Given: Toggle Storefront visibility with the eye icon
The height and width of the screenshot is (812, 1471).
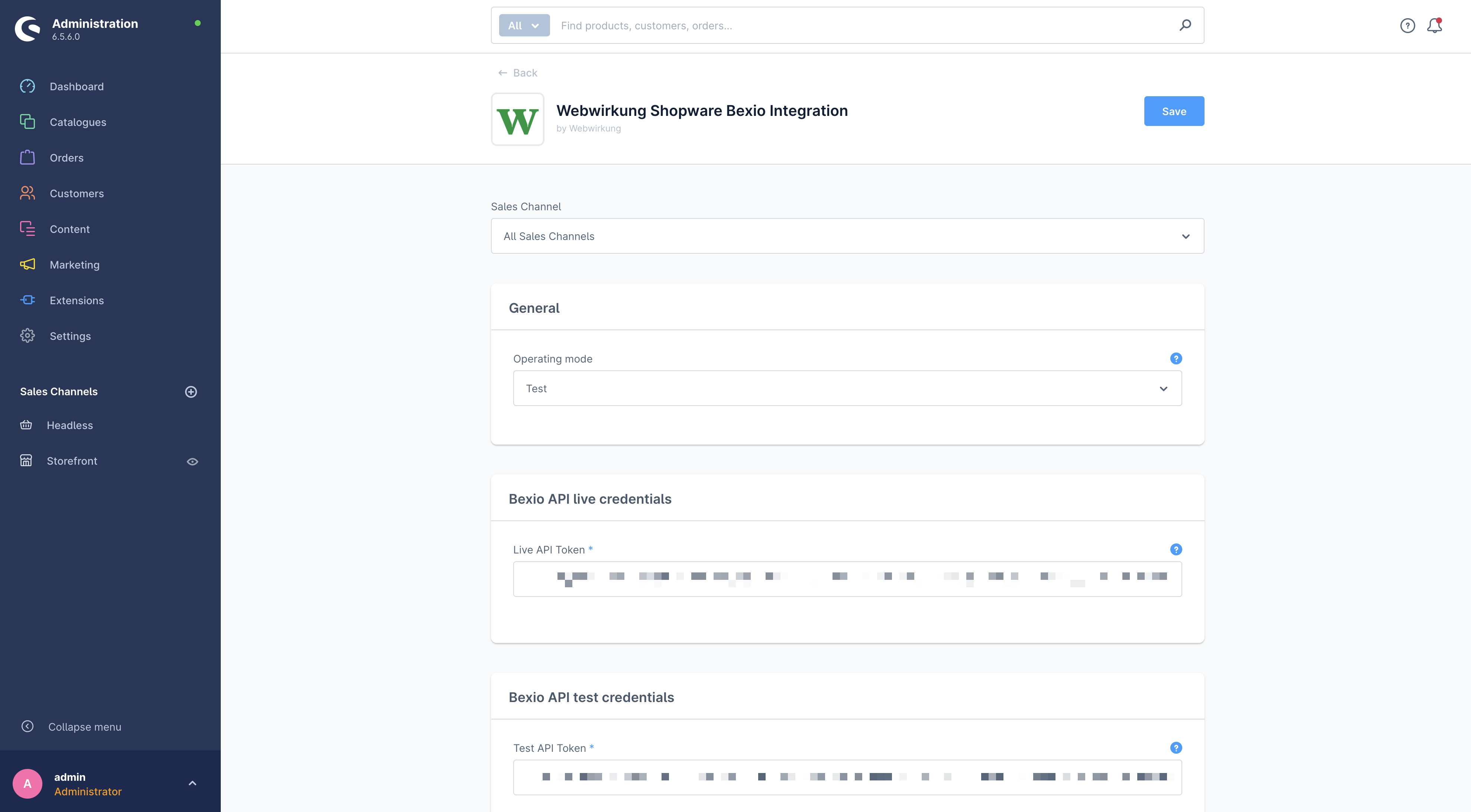Looking at the screenshot, I should click(192, 461).
